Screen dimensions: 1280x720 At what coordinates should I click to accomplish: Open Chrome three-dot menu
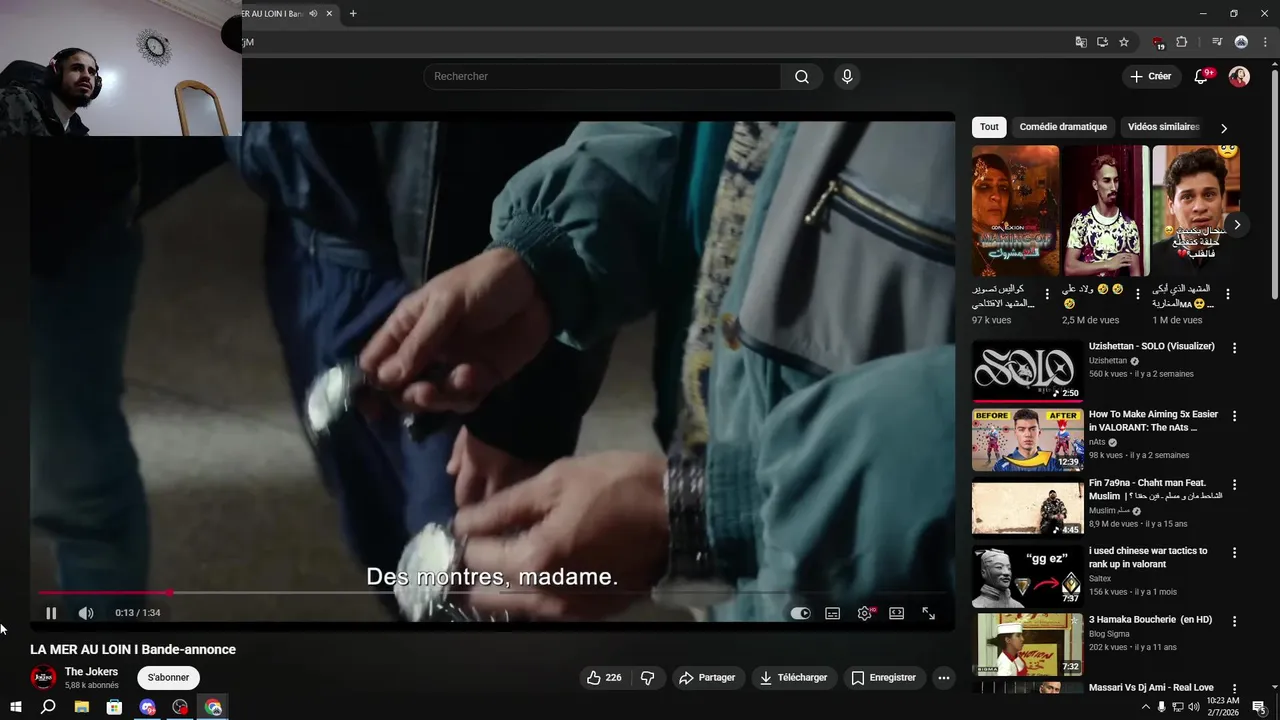click(x=1263, y=42)
